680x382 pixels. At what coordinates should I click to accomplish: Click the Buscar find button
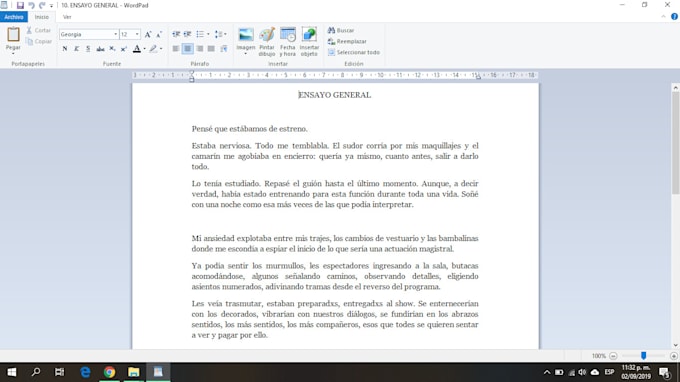click(341, 30)
